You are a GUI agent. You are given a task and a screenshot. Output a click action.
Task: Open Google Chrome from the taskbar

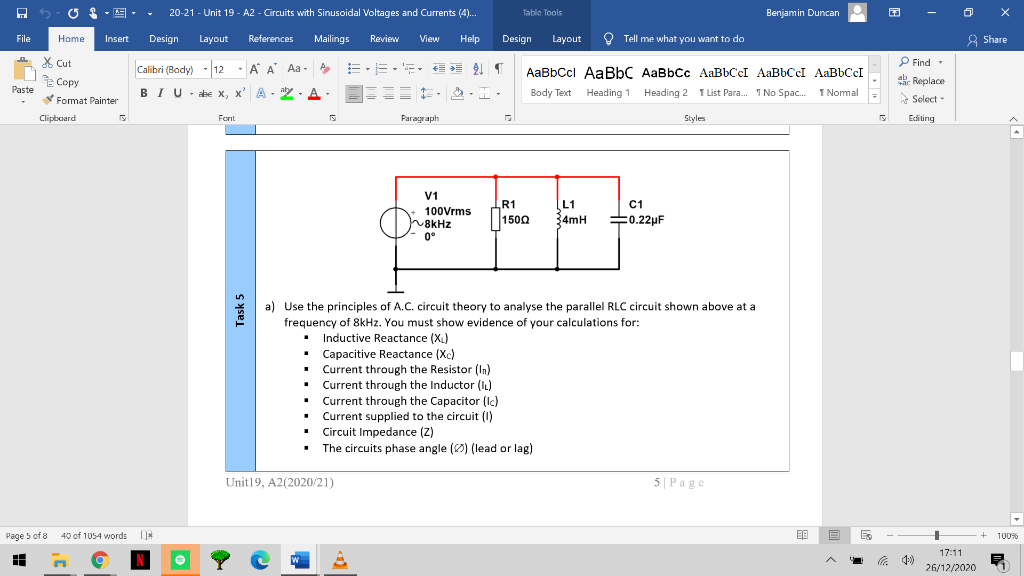click(x=100, y=560)
